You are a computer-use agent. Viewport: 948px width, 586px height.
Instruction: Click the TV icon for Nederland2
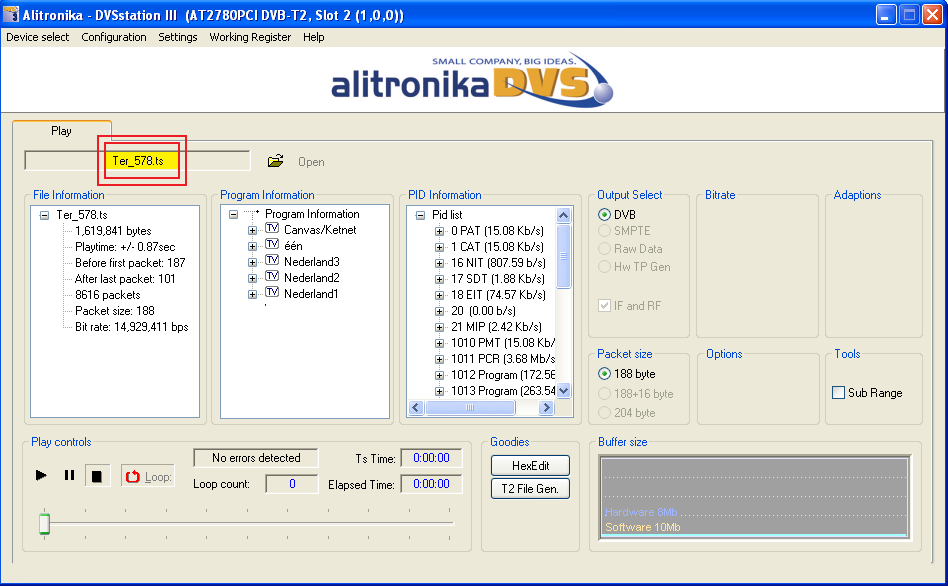[272, 276]
